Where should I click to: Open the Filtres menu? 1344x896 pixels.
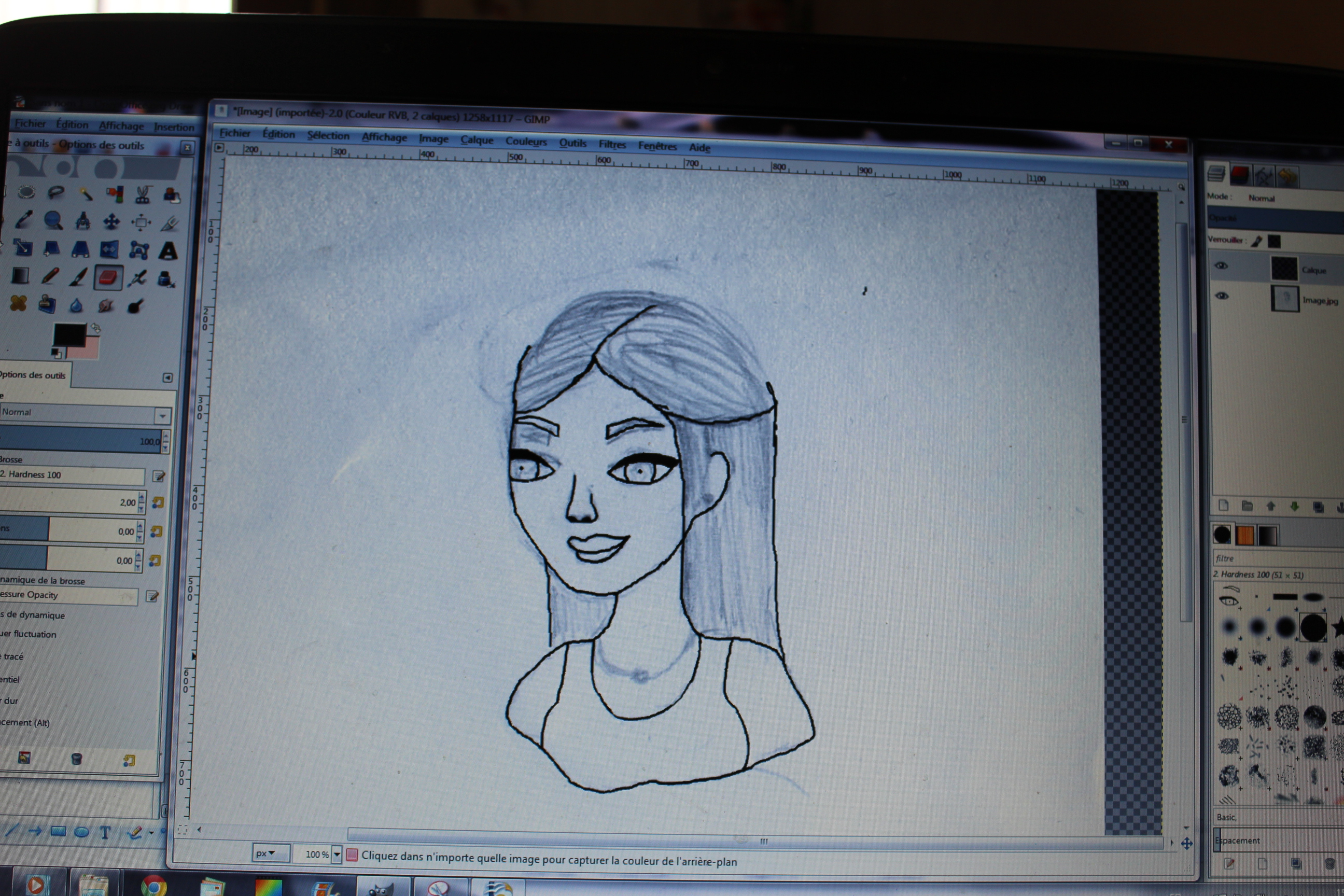click(x=612, y=144)
